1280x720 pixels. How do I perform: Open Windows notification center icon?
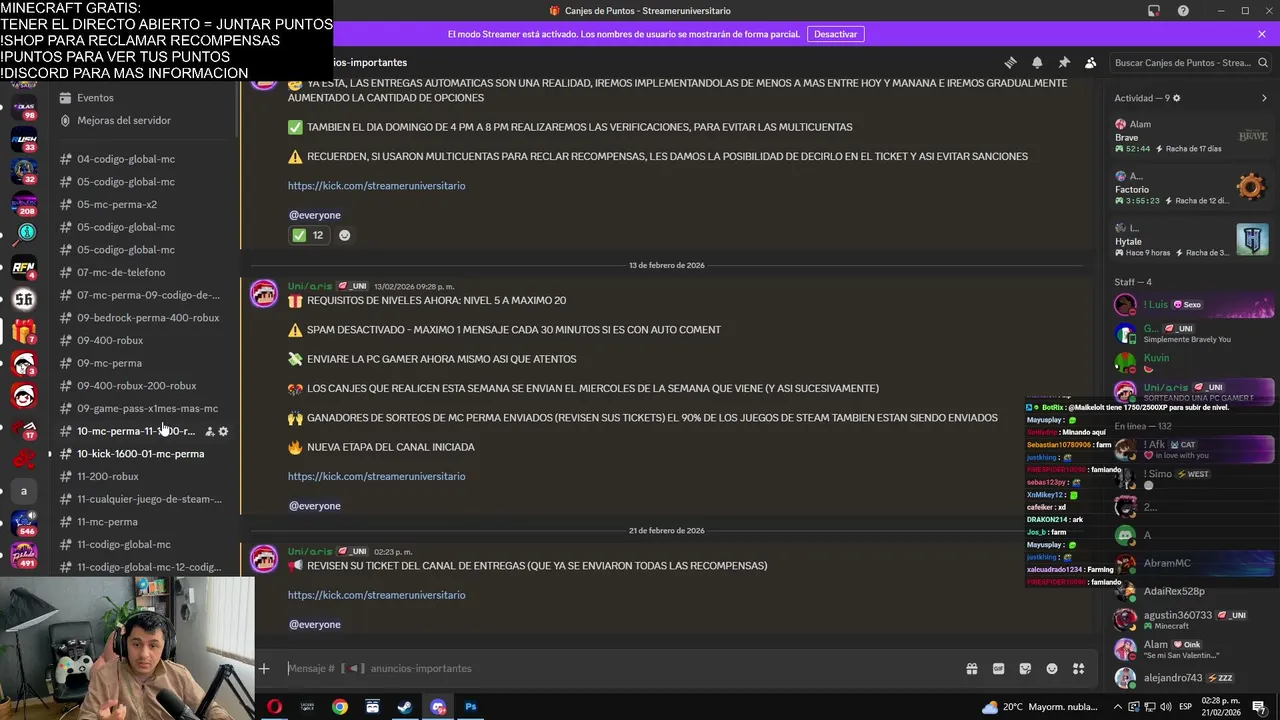pyautogui.click(x=1259, y=707)
